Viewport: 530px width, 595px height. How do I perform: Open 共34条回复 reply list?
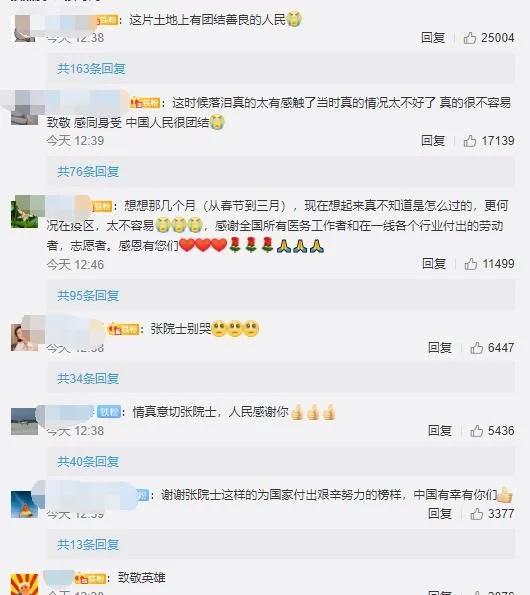88,379
